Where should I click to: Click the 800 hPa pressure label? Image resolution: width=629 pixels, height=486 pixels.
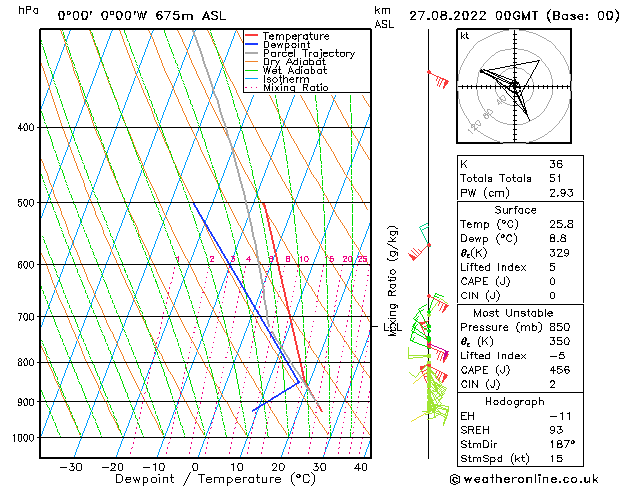pos(26,362)
